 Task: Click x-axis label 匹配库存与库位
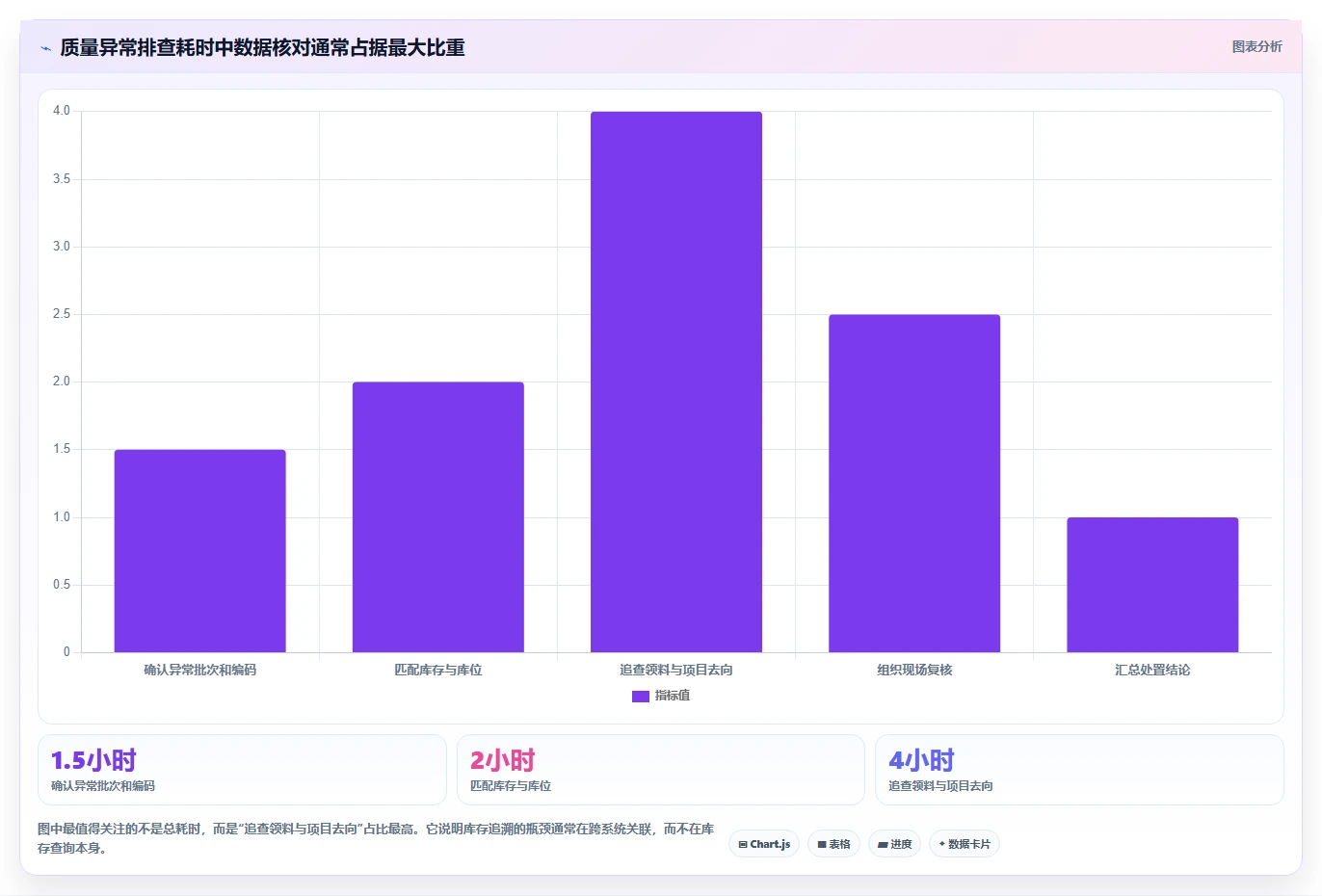point(438,670)
